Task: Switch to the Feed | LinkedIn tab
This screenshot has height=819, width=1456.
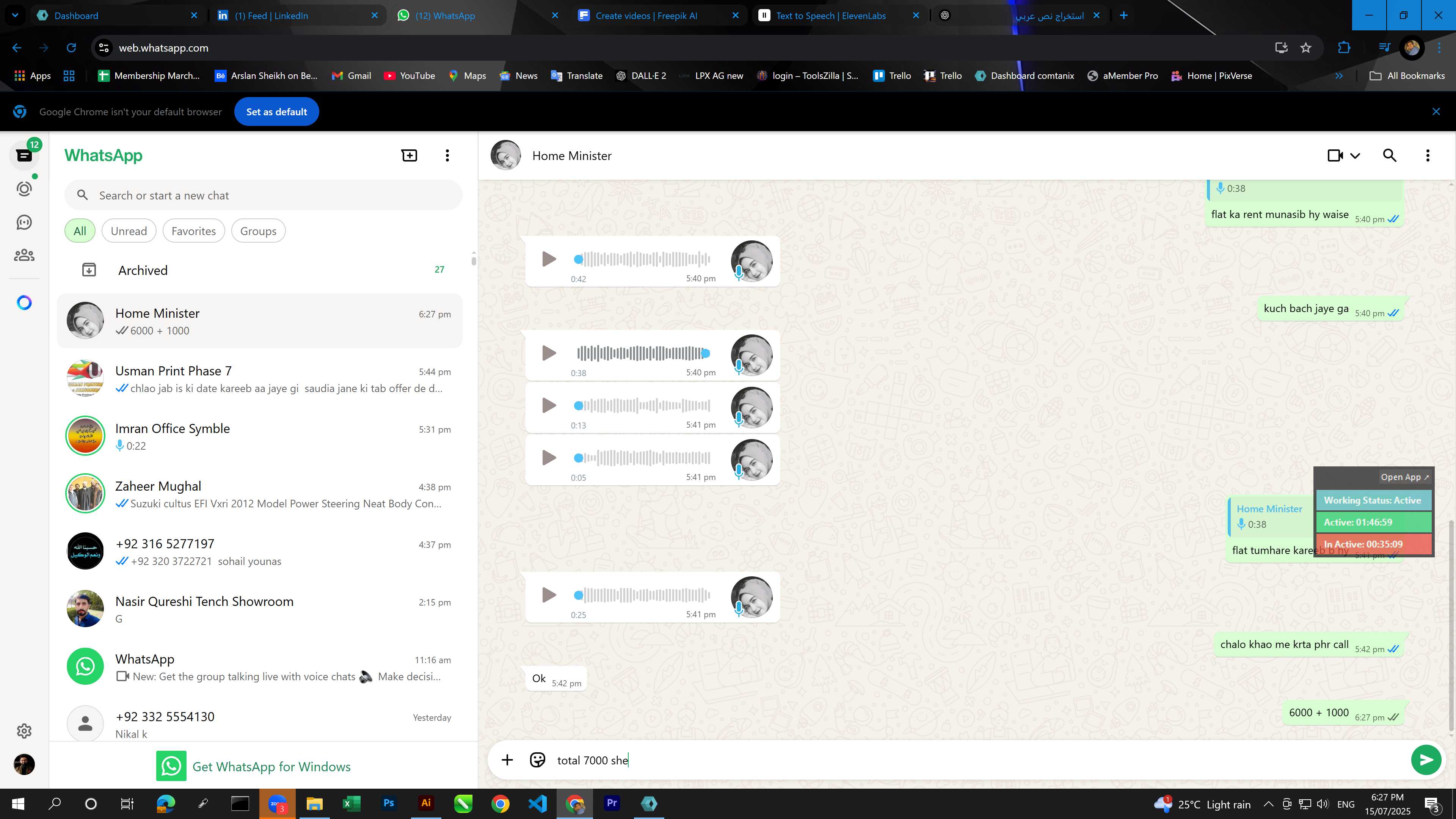Action: (298, 15)
